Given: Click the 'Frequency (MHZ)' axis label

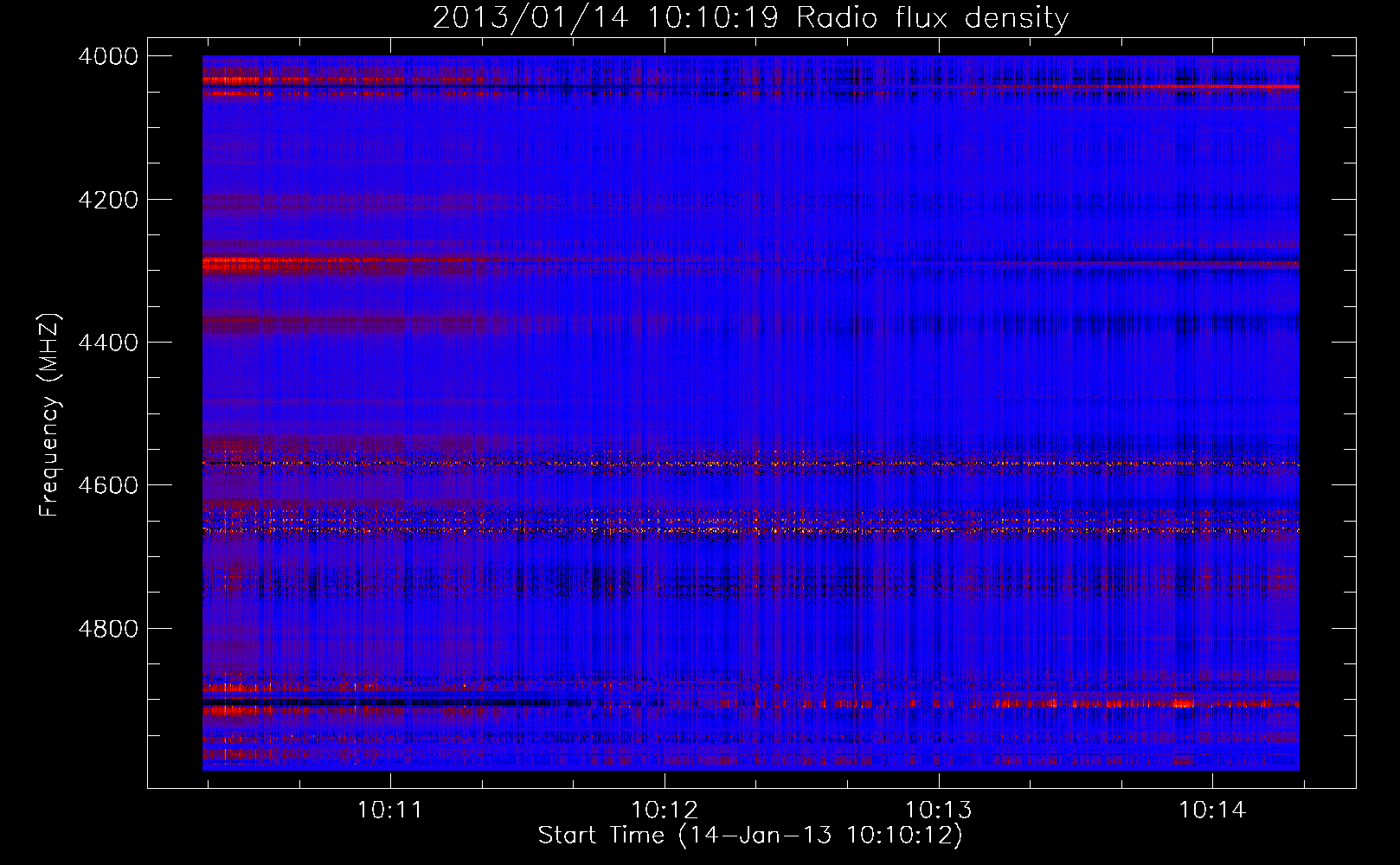Looking at the screenshot, I should click(49, 415).
